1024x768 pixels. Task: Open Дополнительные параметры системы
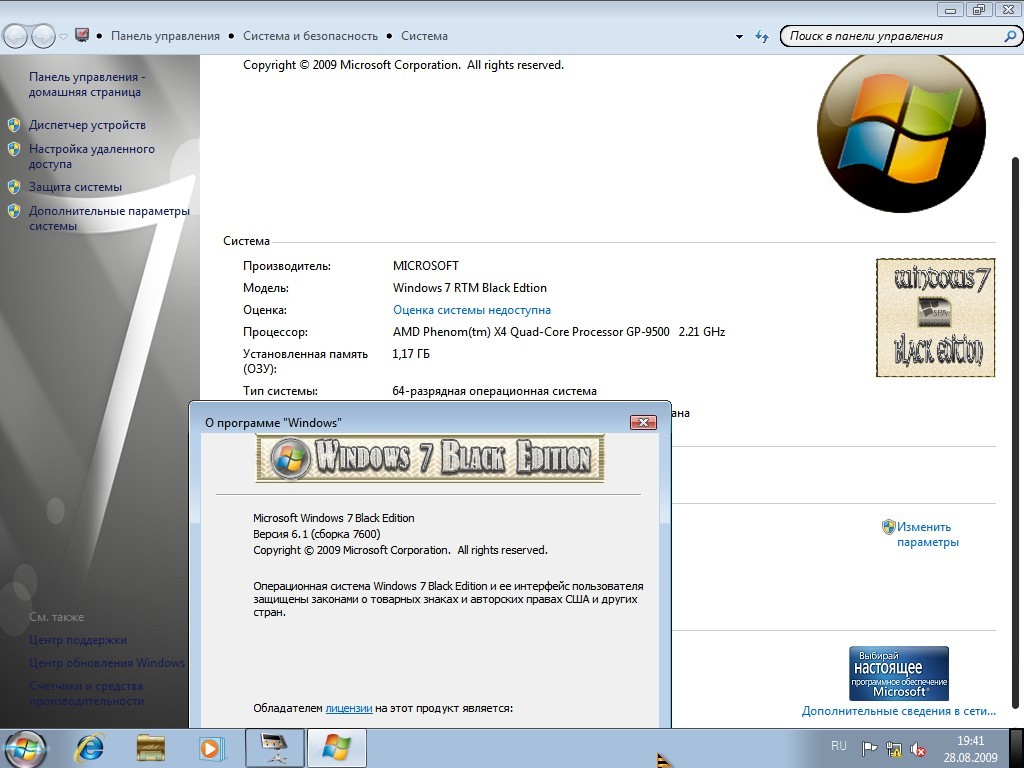(x=109, y=218)
